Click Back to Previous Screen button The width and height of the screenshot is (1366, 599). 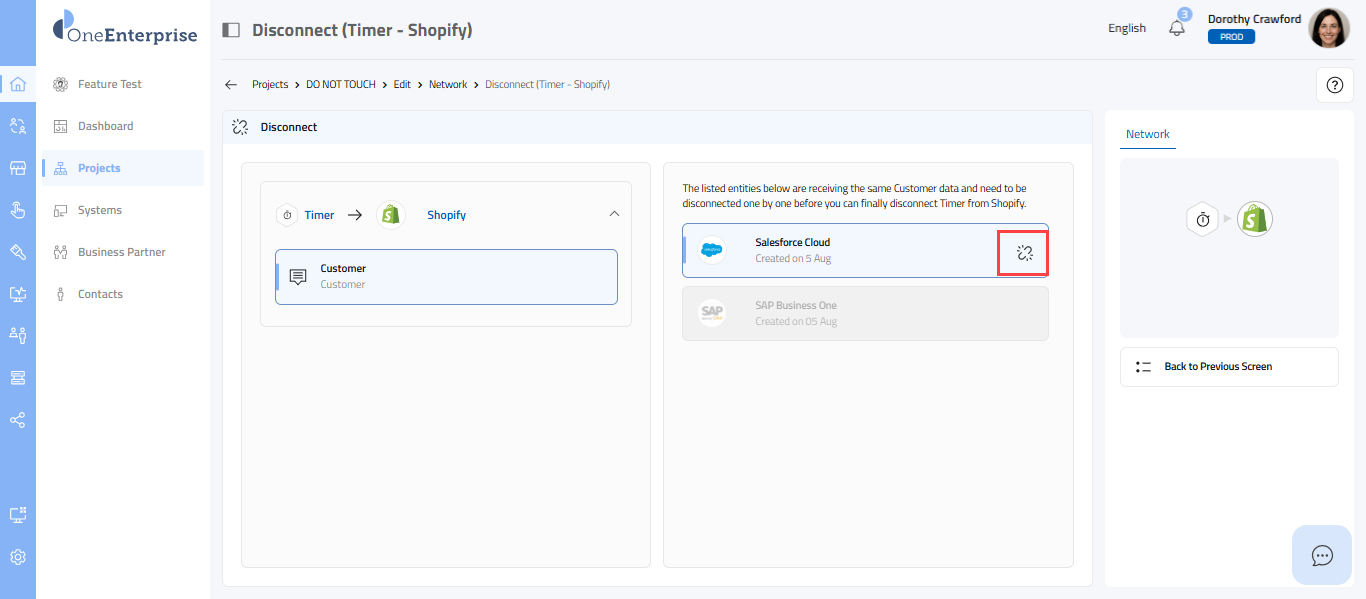click(1228, 367)
